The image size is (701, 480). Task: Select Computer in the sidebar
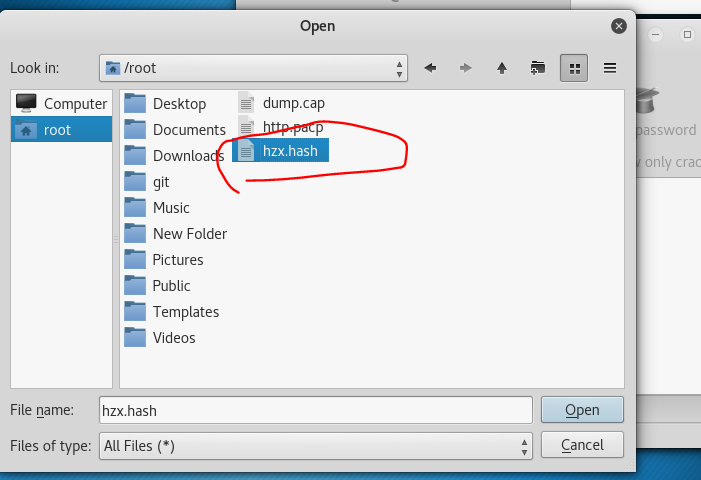tap(74, 104)
